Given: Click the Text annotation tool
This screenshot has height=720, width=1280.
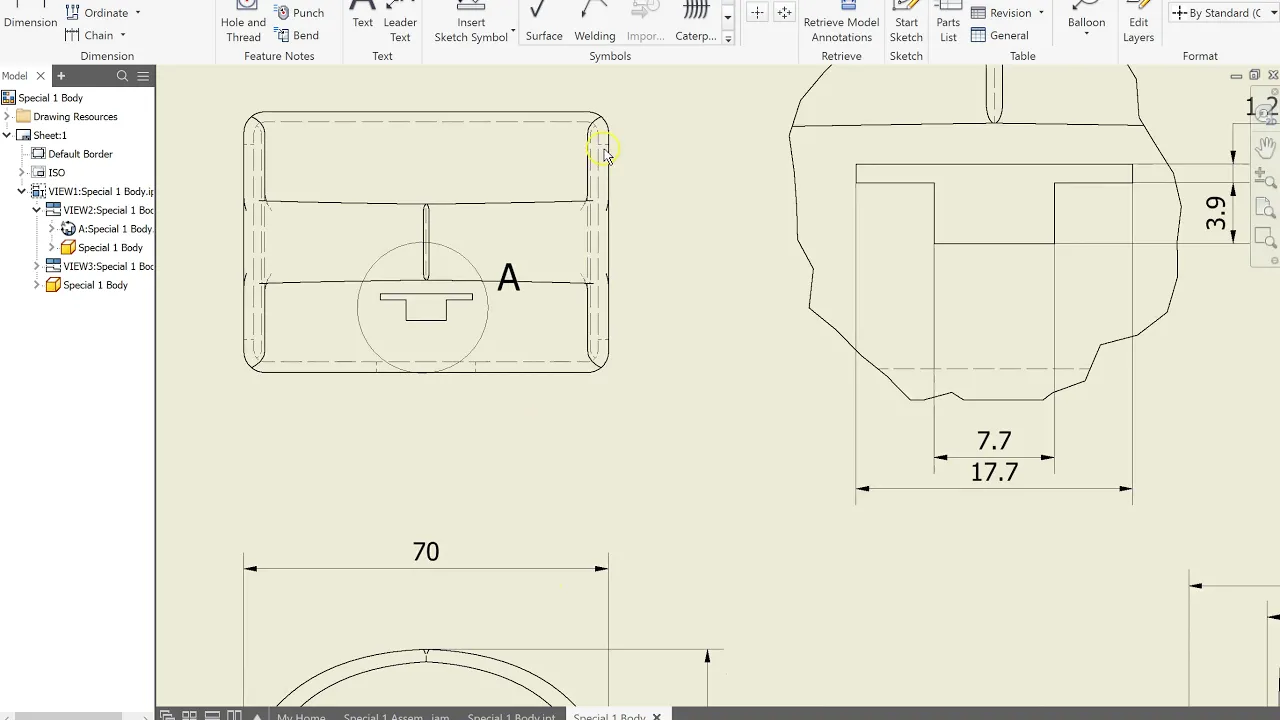Looking at the screenshot, I should (362, 16).
